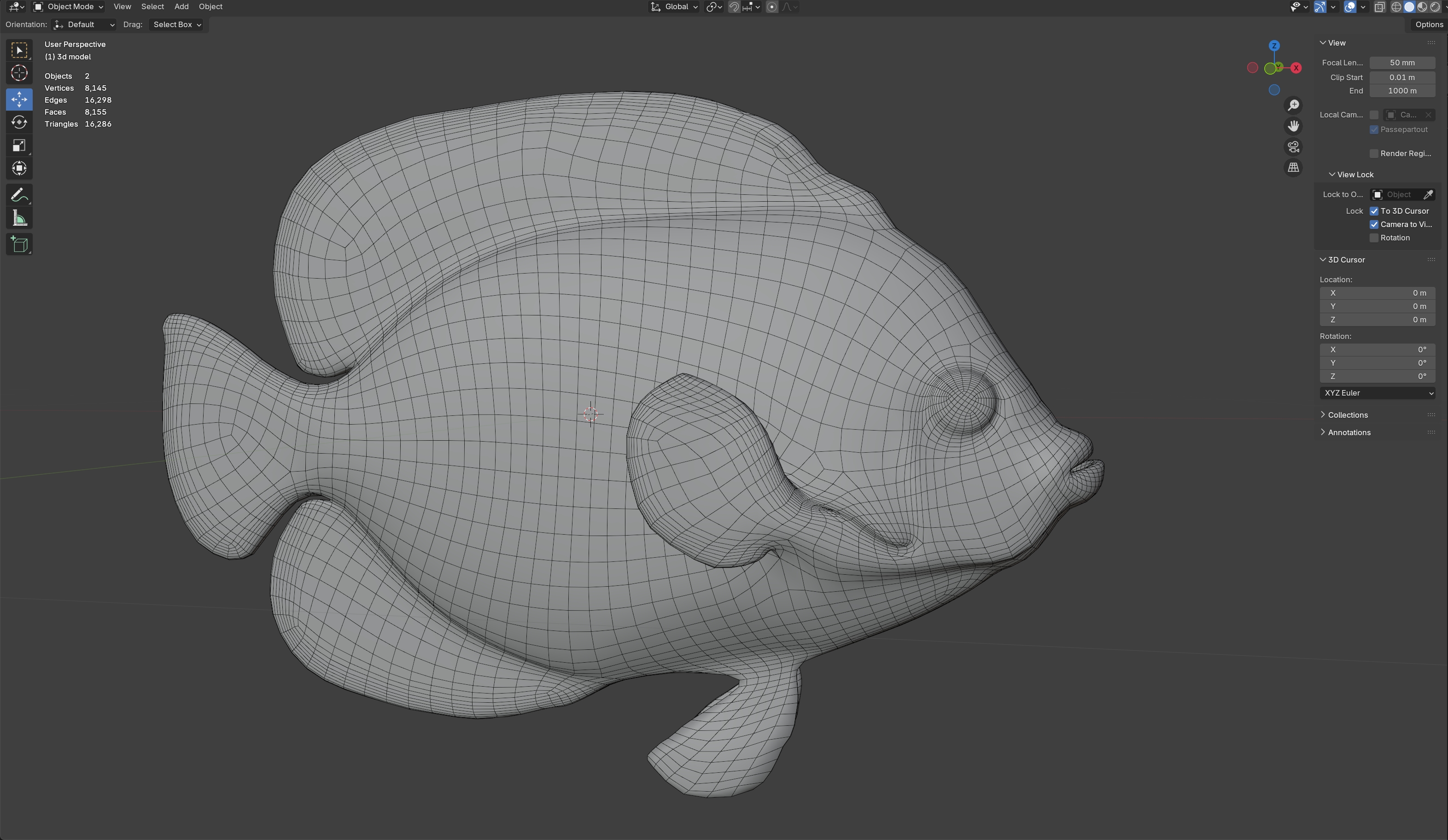Disable Lock To 3D Cursor checkbox
This screenshot has height=840, width=1448.
tap(1374, 211)
